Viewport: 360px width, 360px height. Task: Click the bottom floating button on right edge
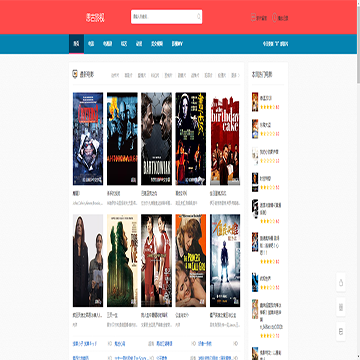pyautogui.click(x=341, y=332)
